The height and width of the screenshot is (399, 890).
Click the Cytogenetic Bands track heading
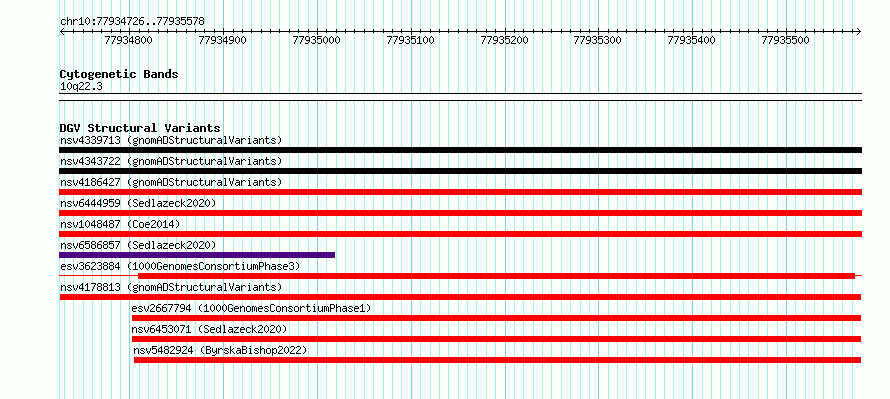tap(119, 74)
